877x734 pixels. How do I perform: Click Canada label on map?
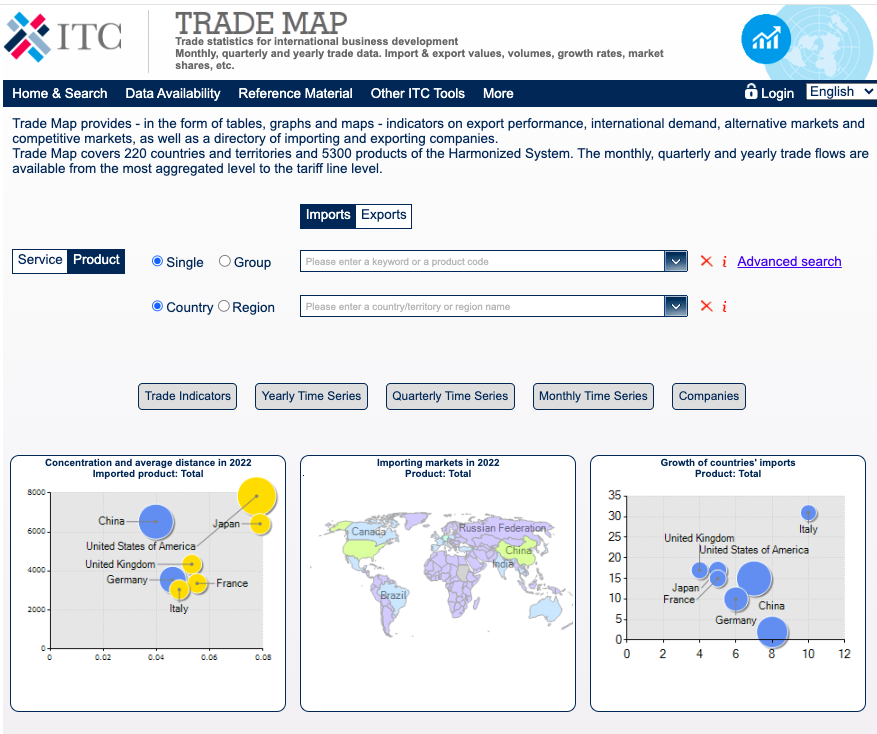pyautogui.click(x=368, y=531)
